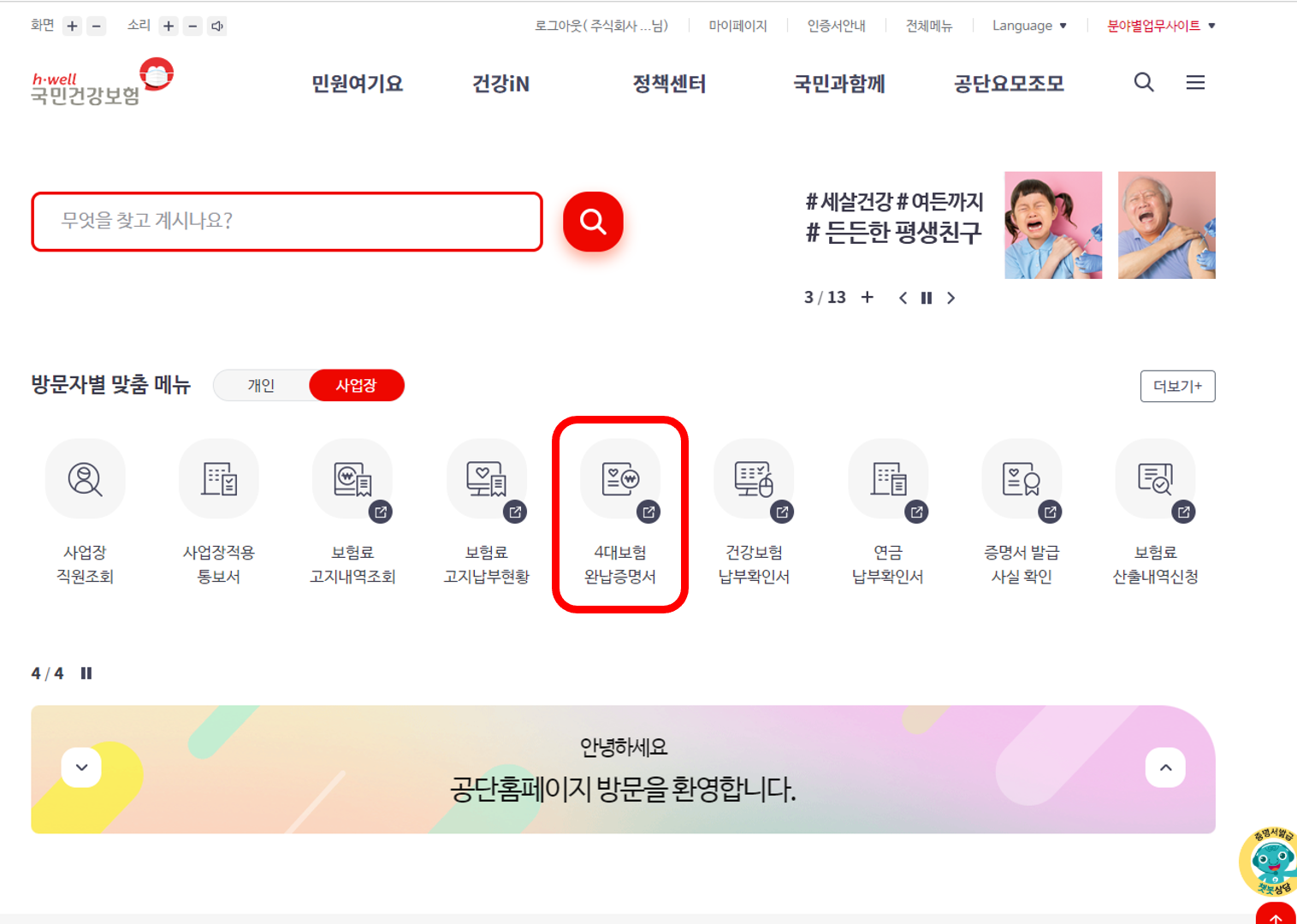Mute sound using the speaker icon
This screenshot has width=1297, height=924.
217,26
